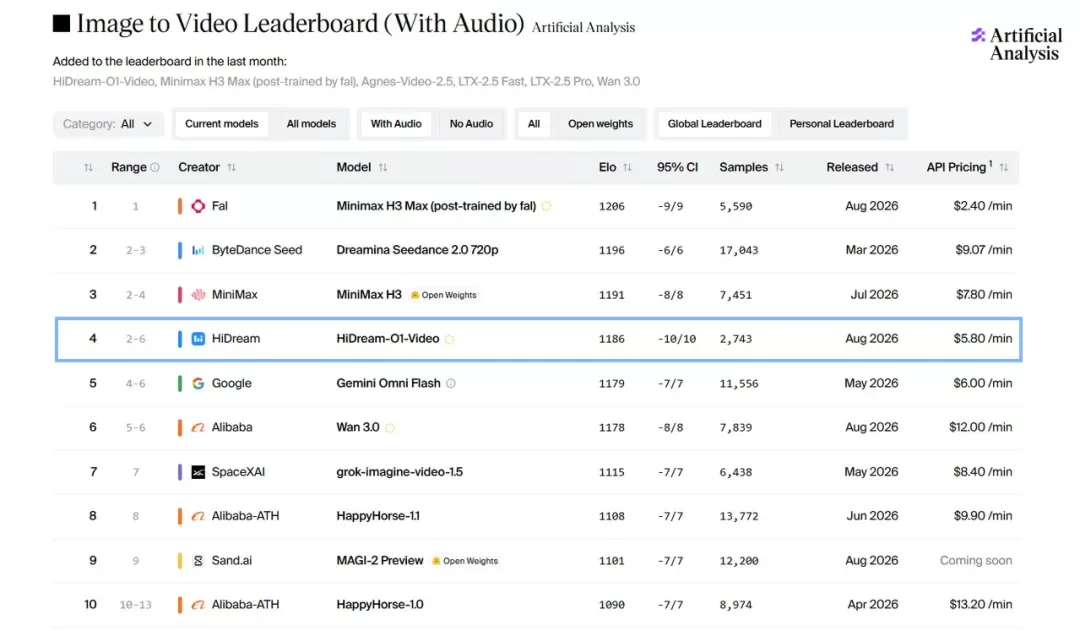This screenshot has width=1080, height=631.
Task: Select the Open weights filter
Action: pos(600,124)
